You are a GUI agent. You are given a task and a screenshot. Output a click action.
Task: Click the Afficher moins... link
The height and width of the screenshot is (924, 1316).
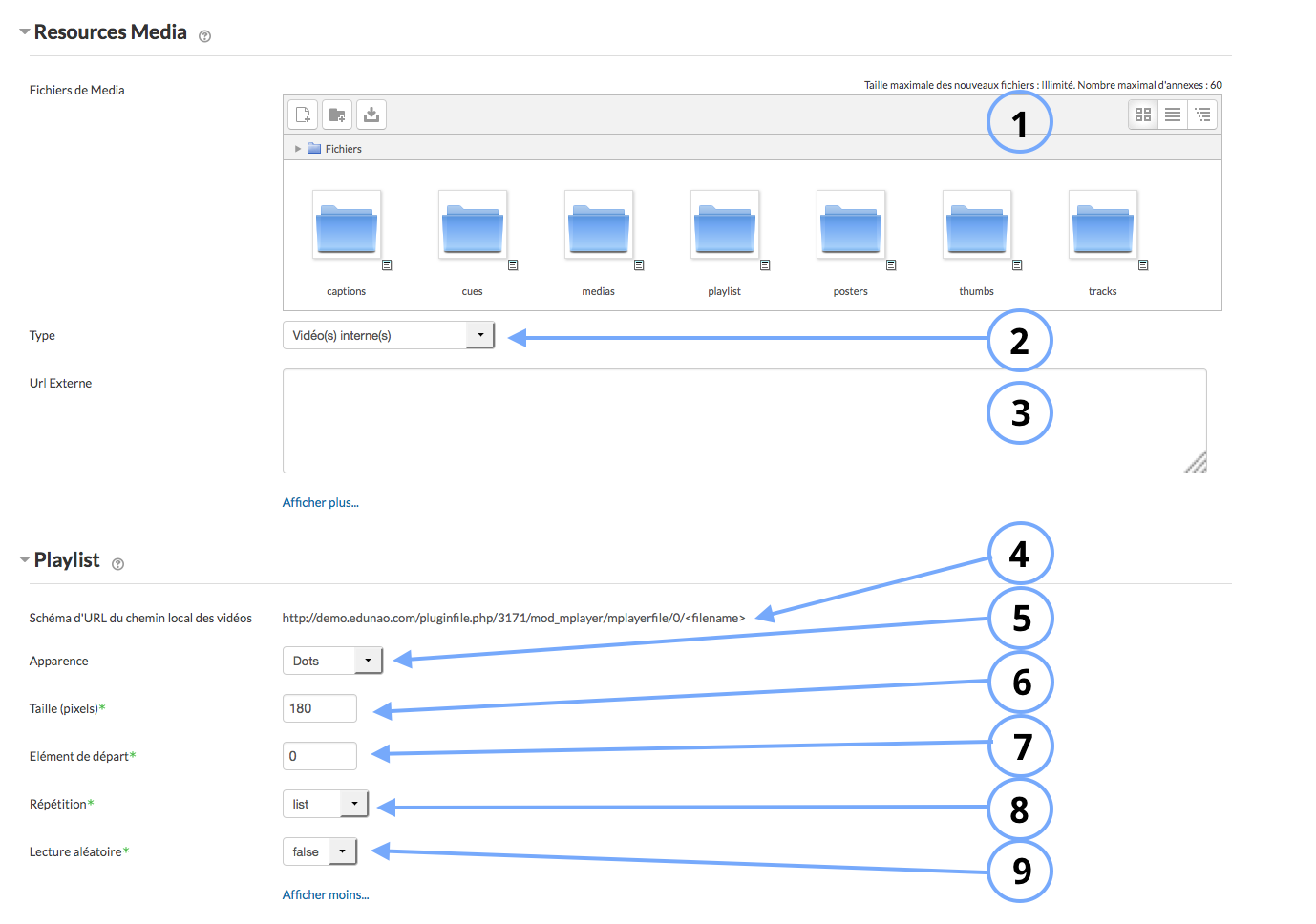pos(325,894)
